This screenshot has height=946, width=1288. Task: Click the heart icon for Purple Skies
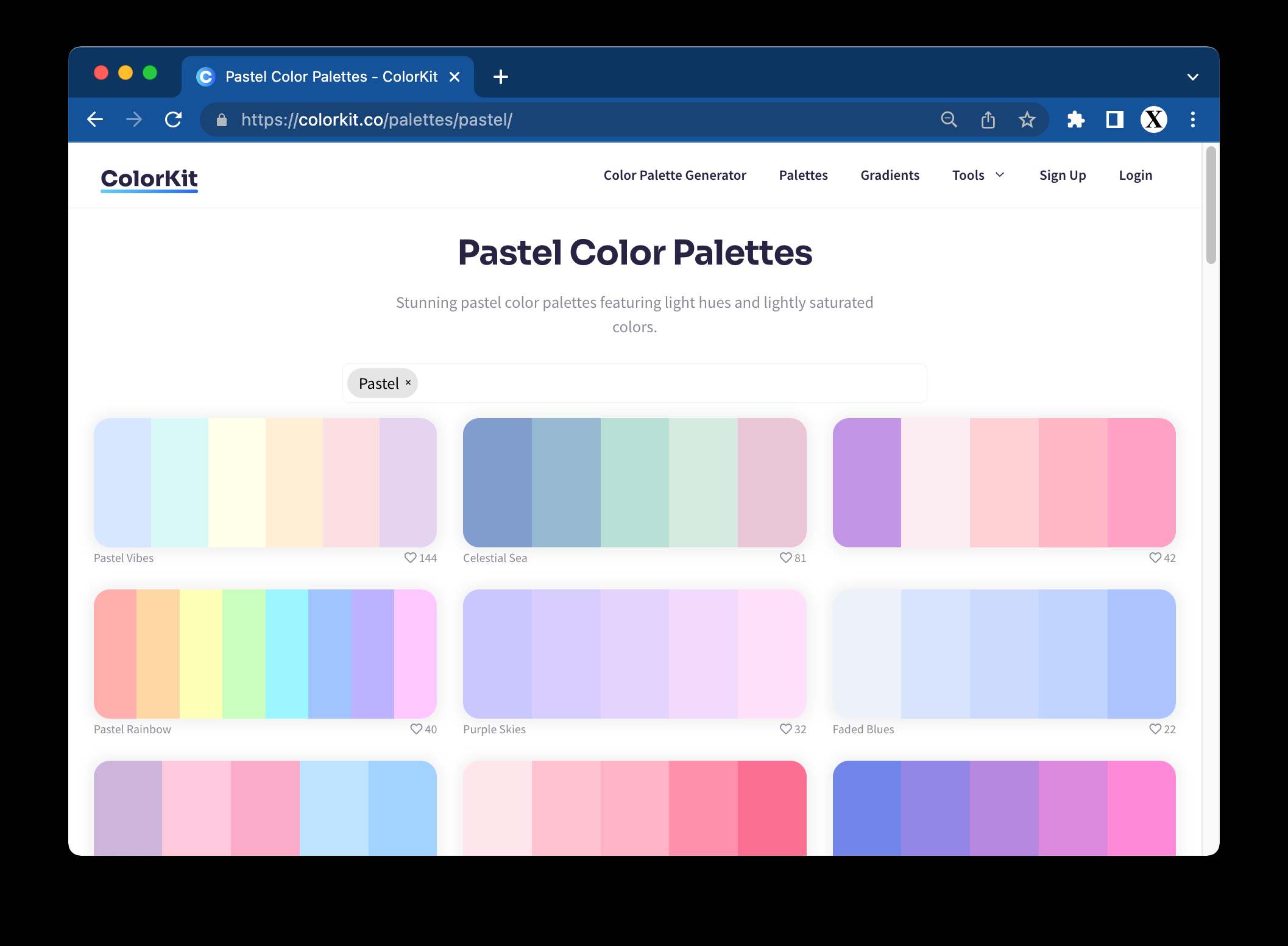785,729
